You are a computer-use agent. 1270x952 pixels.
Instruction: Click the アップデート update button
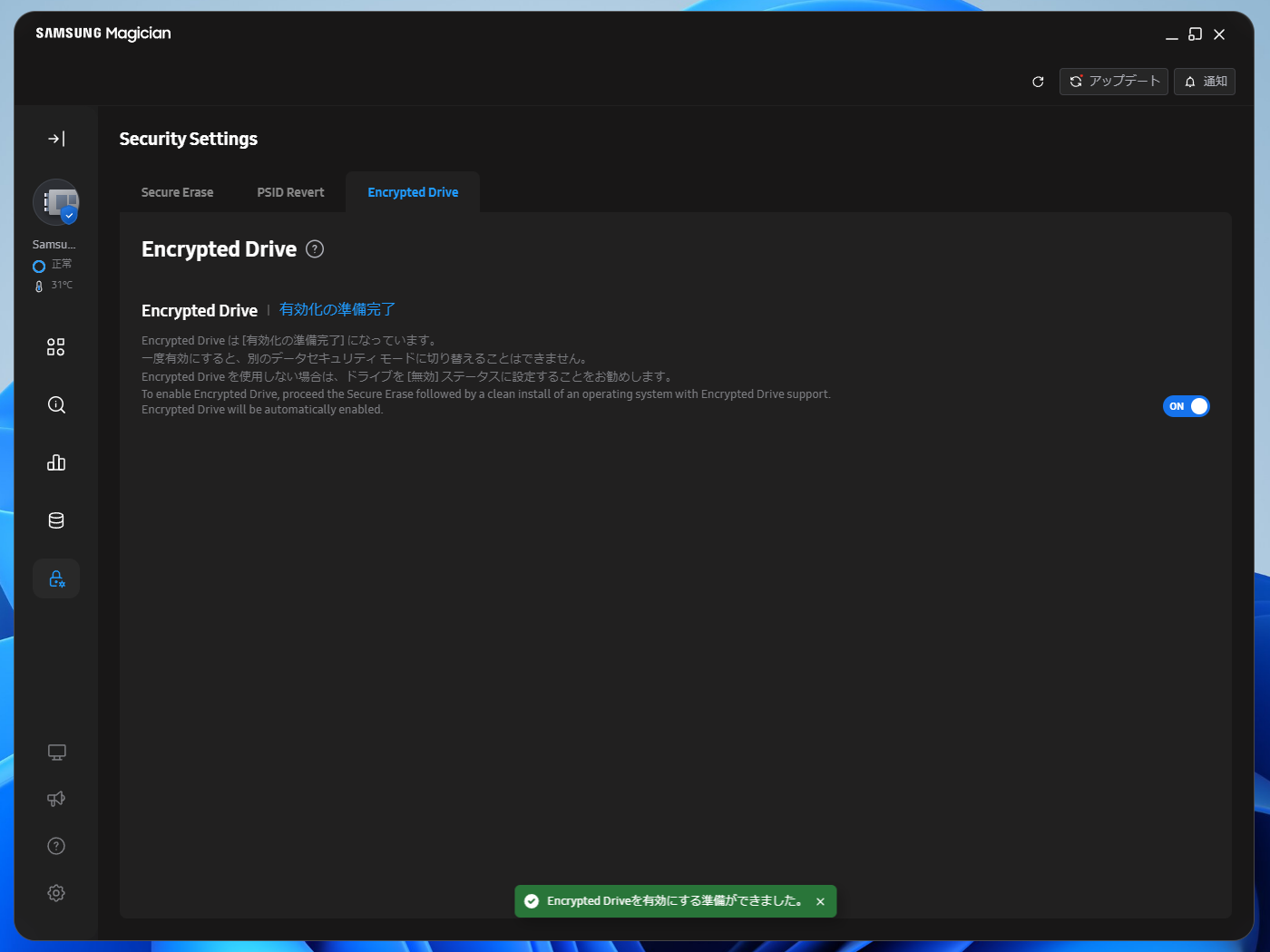pyautogui.click(x=1114, y=82)
